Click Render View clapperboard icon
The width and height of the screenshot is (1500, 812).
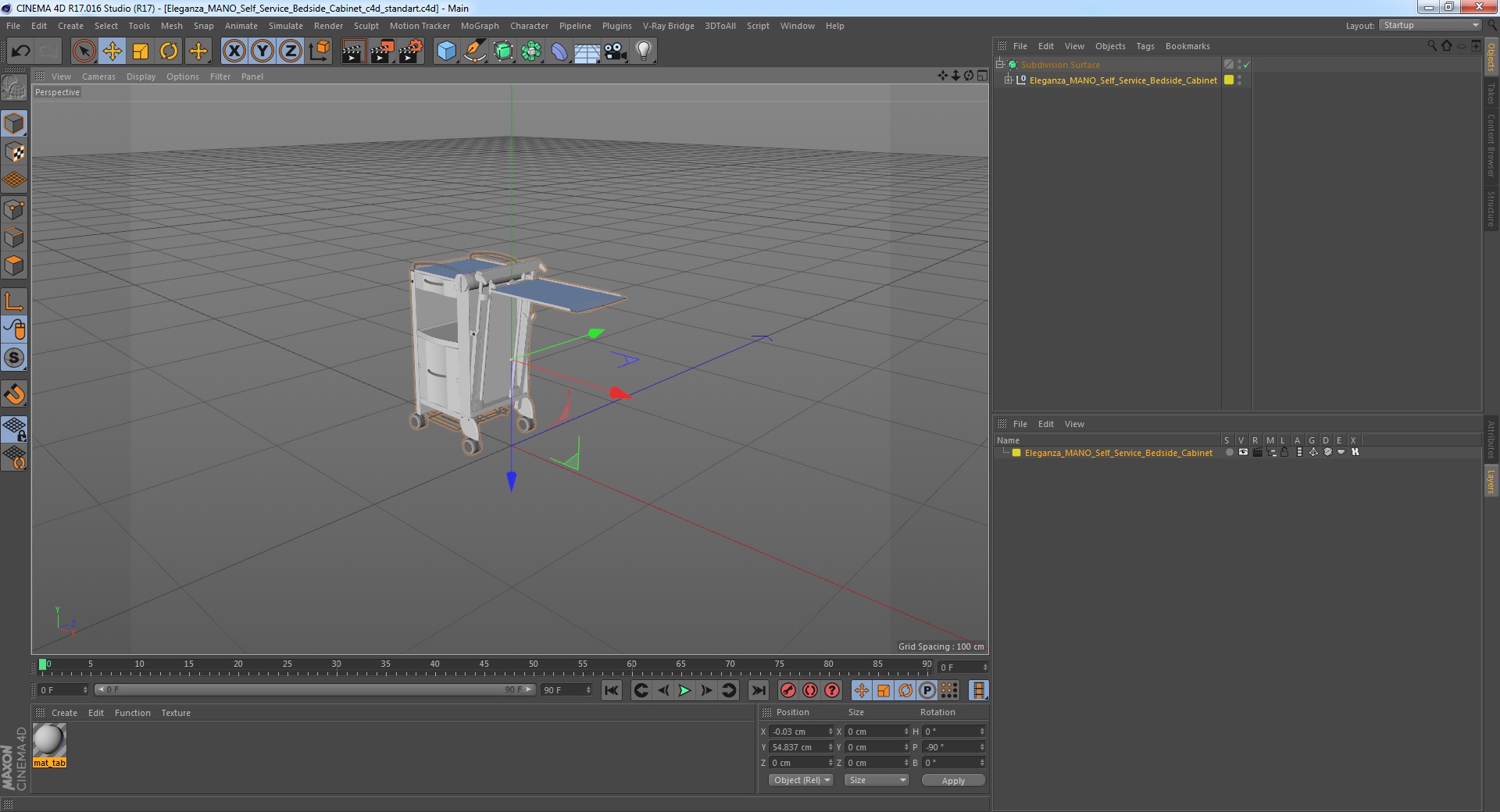353,52
